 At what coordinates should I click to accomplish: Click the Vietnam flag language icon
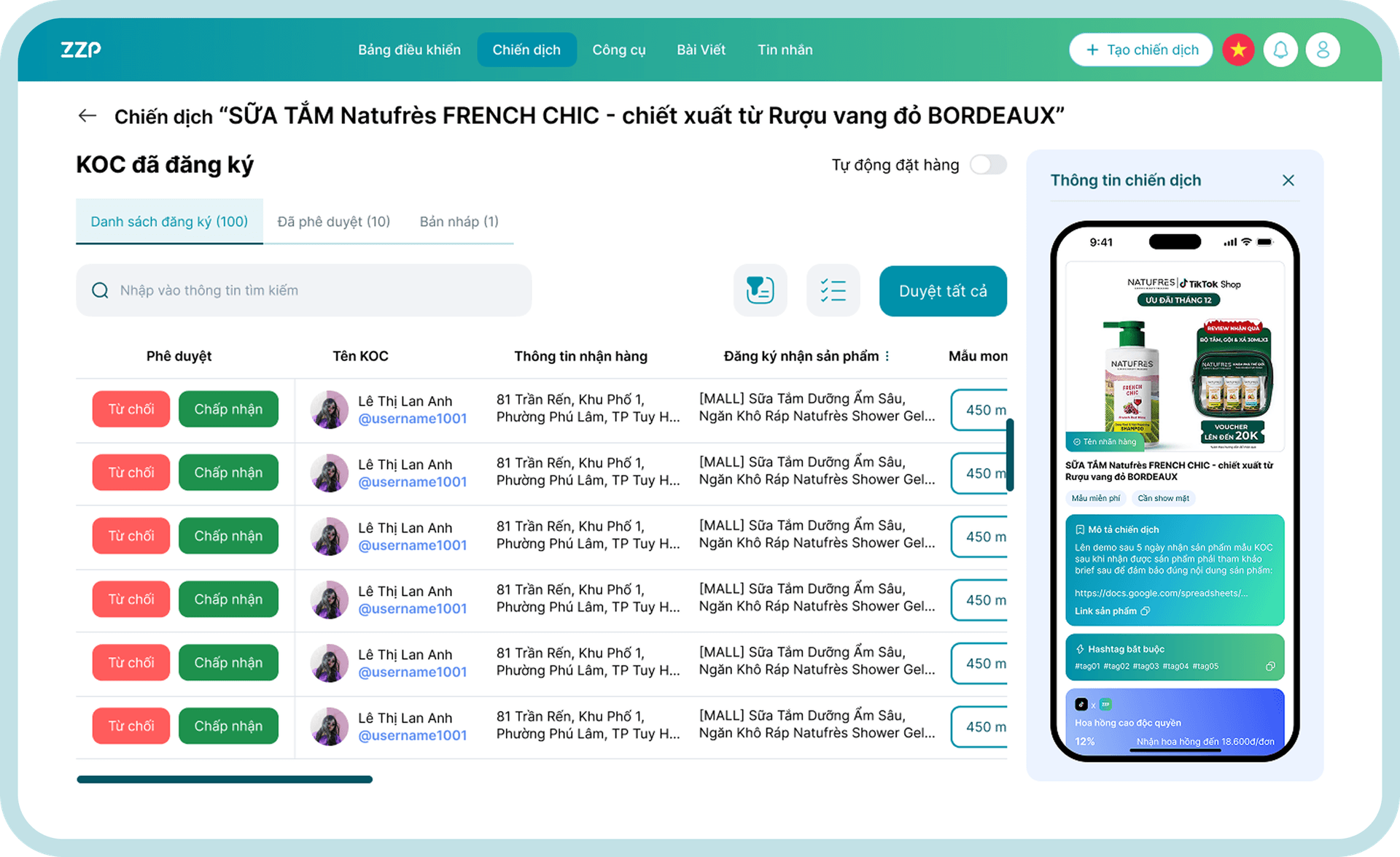[x=1238, y=50]
